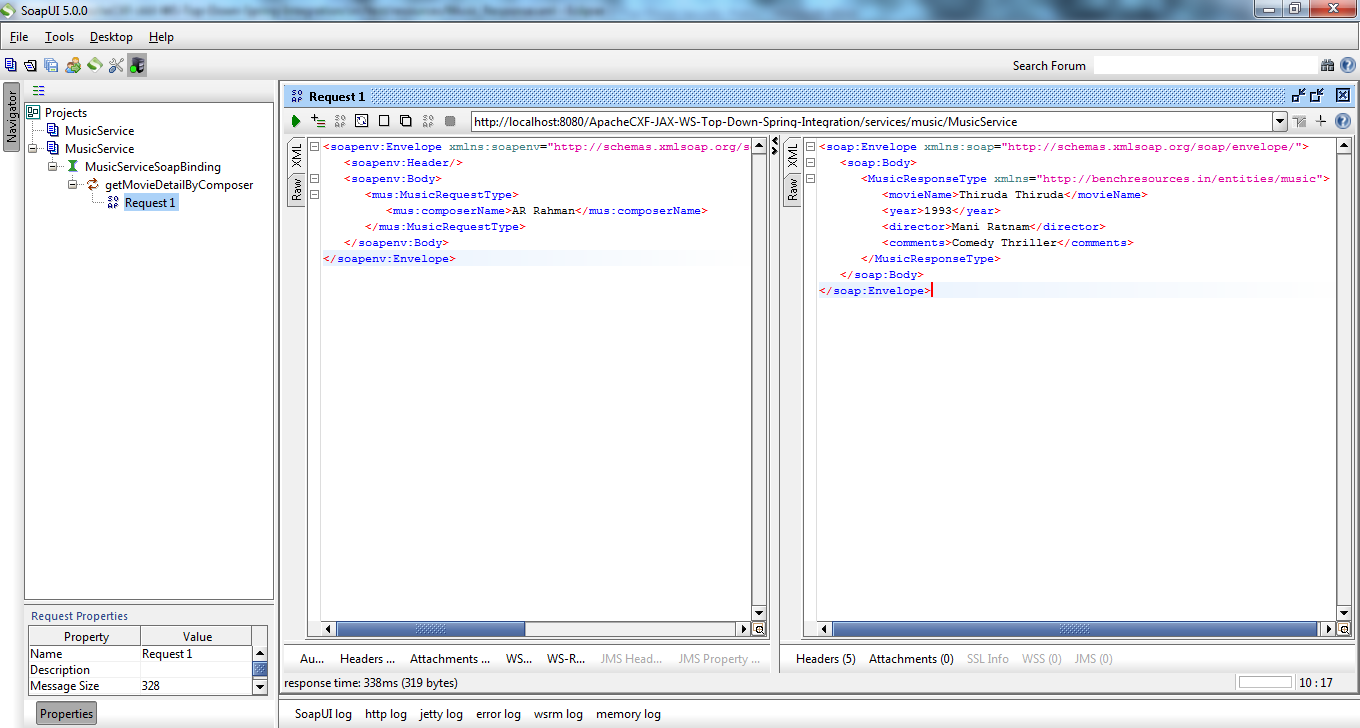Image resolution: width=1360 pixels, height=728 pixels.
Task: Open the SoapUI Preferences
Action: (115, 63)
